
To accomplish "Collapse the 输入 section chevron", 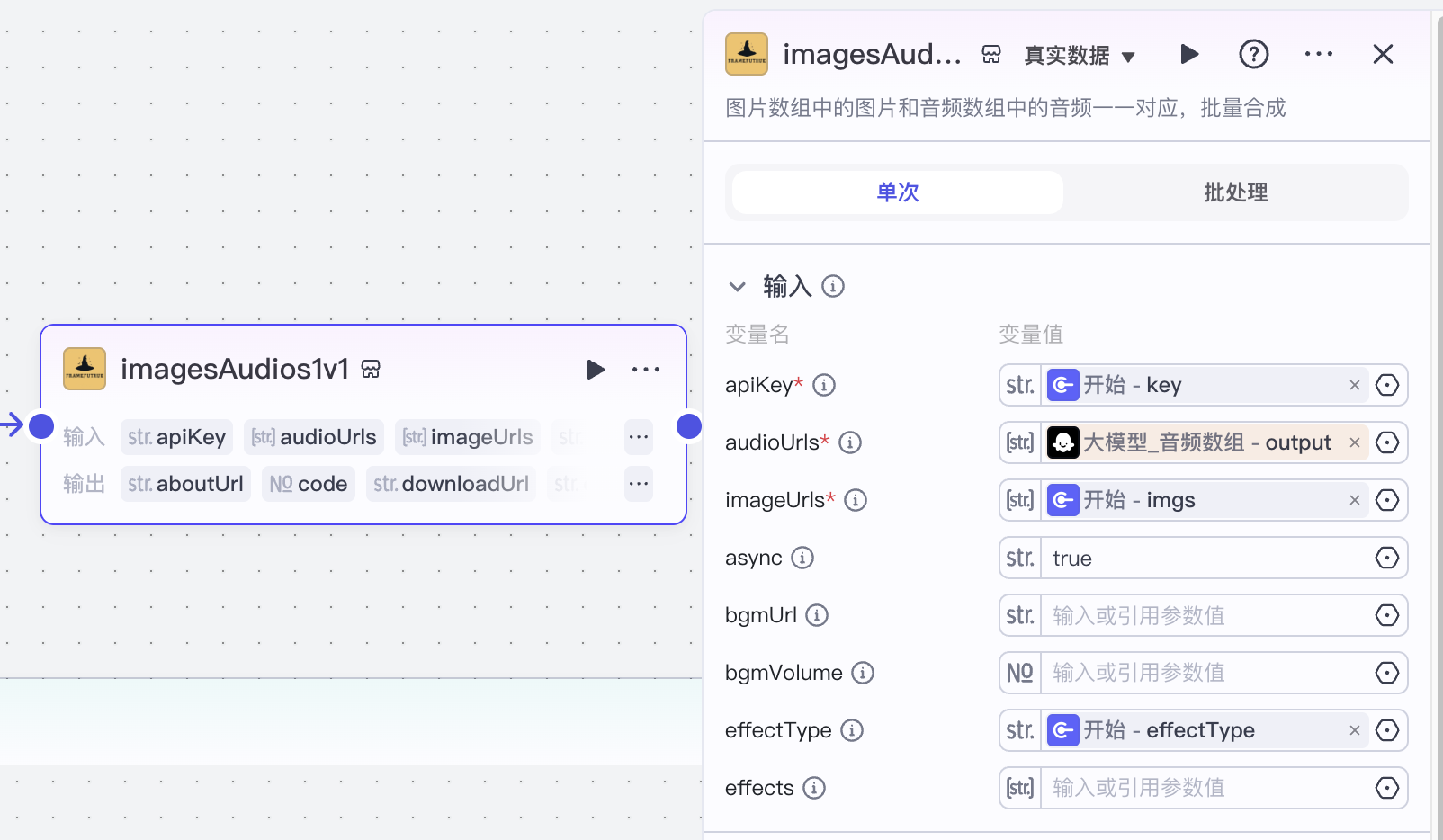I will (x=738, y=286).
